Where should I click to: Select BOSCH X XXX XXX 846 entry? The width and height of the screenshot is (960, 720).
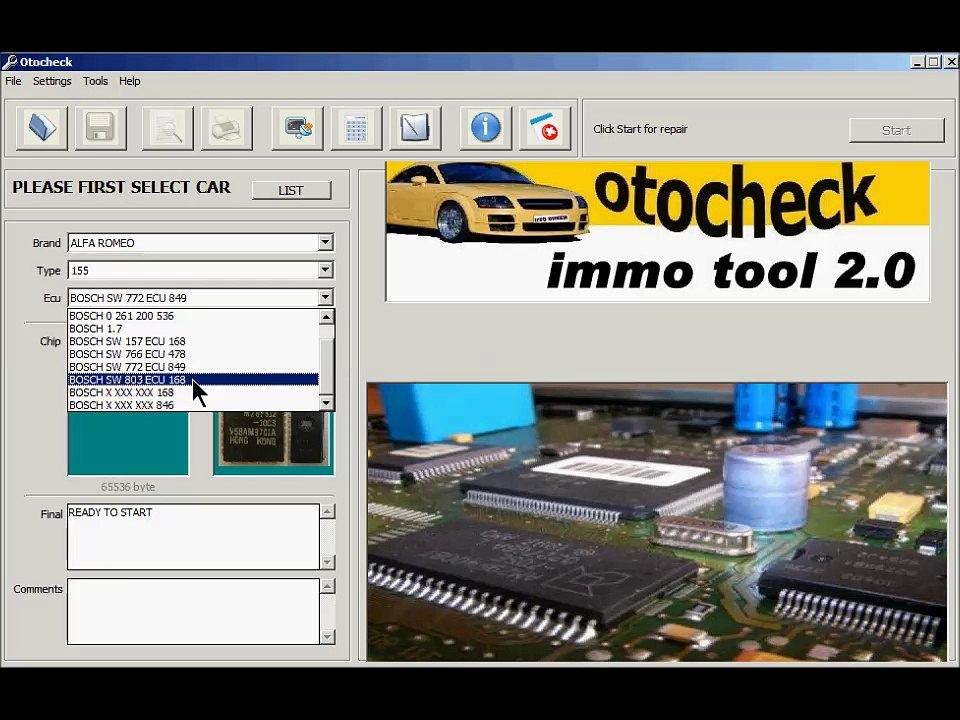193,405
